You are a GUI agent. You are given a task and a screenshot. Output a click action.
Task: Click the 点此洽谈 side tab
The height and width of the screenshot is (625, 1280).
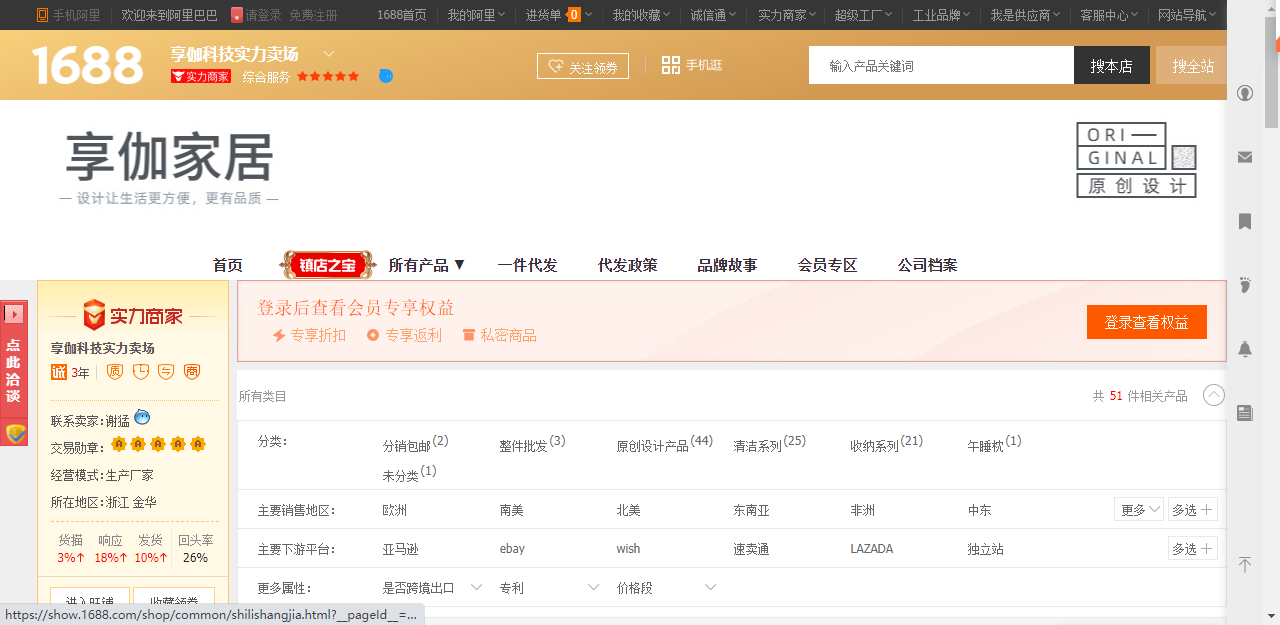coord(14,371)
